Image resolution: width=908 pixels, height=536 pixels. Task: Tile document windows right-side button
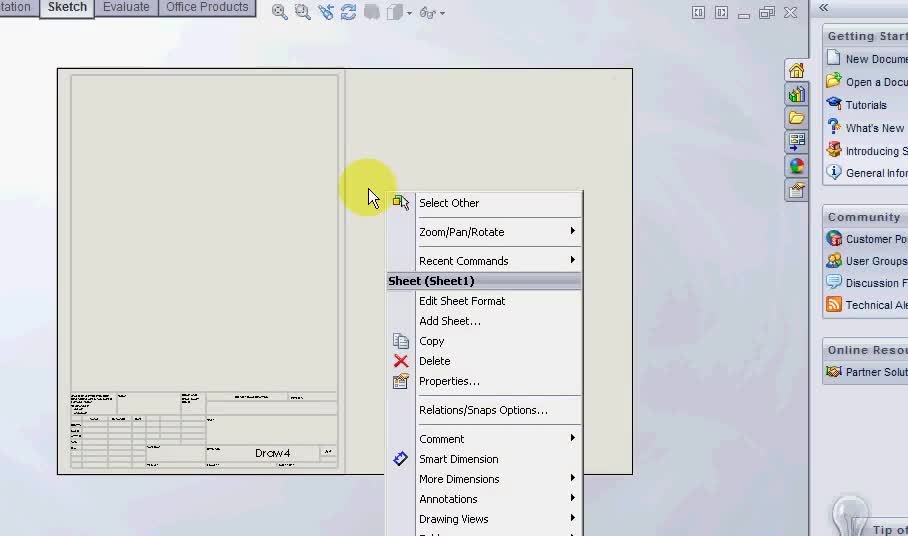click(x=721, y=12)
